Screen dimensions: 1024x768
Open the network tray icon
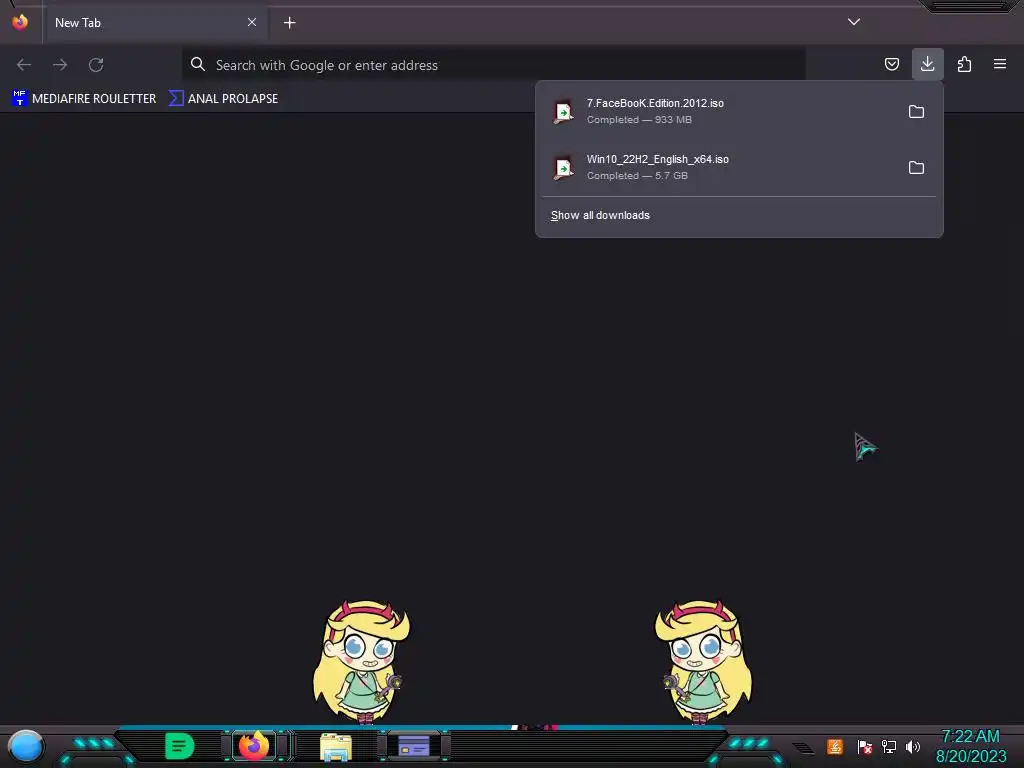click(x=889, y=746)
